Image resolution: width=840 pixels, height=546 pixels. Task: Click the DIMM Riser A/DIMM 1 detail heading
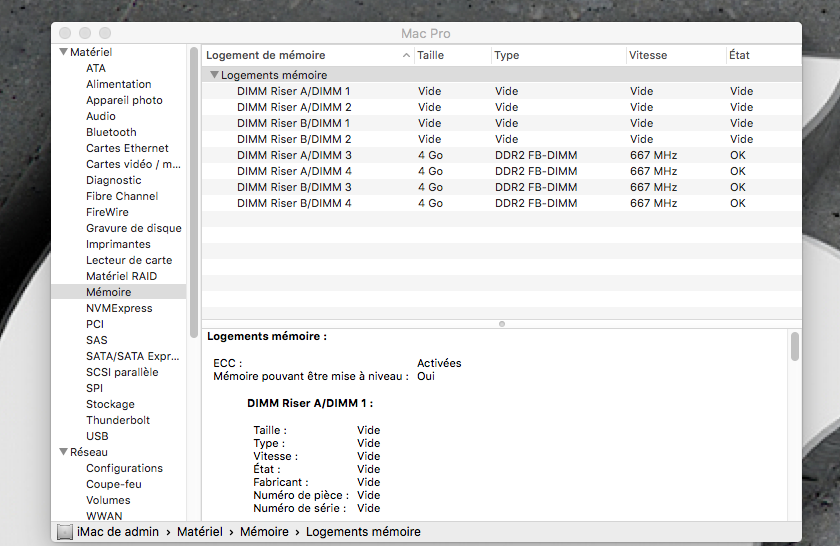(x=310, y=403)
